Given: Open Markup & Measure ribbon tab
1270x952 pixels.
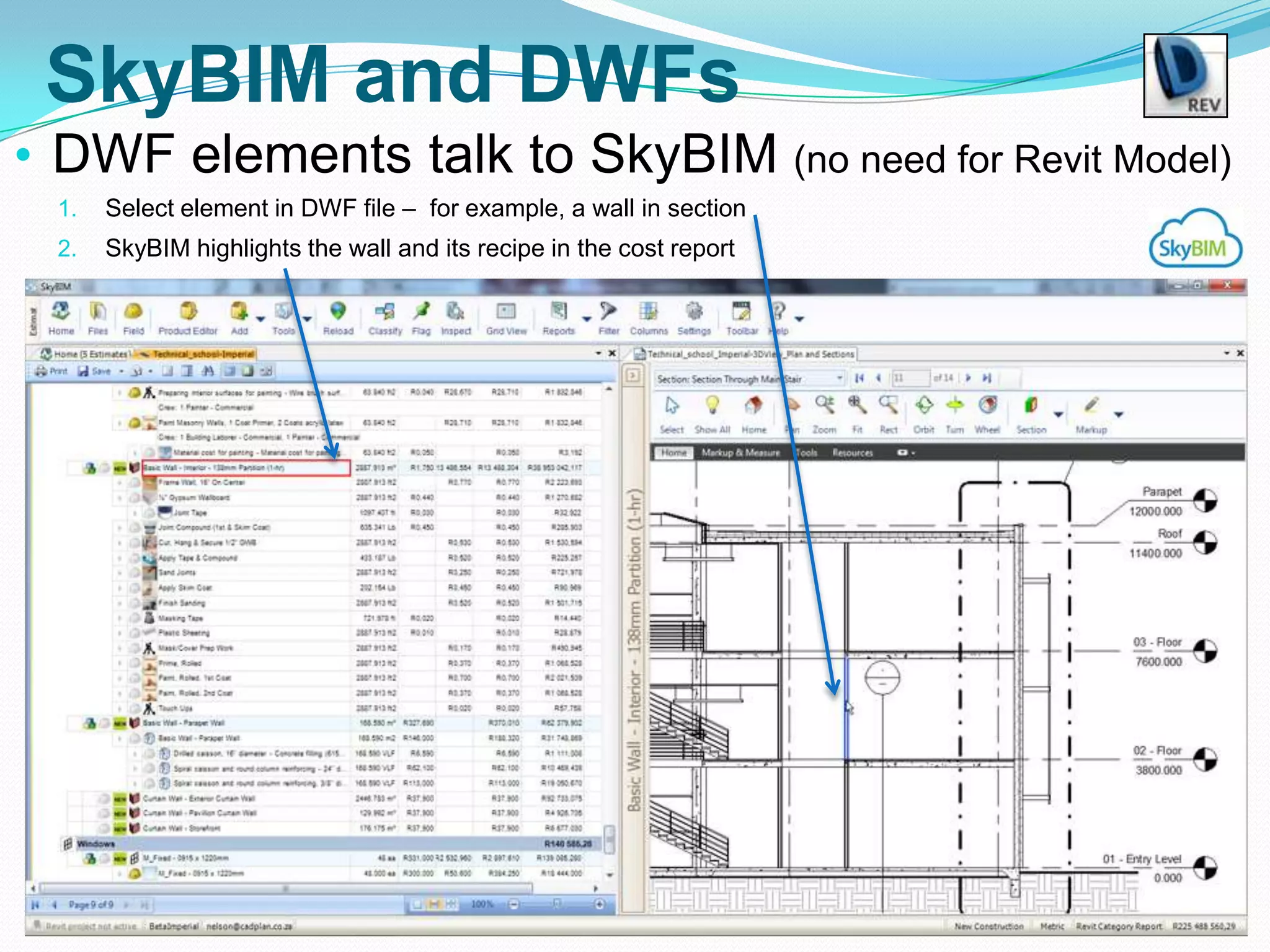Looking at the screenshot, I should coord(740,452).
